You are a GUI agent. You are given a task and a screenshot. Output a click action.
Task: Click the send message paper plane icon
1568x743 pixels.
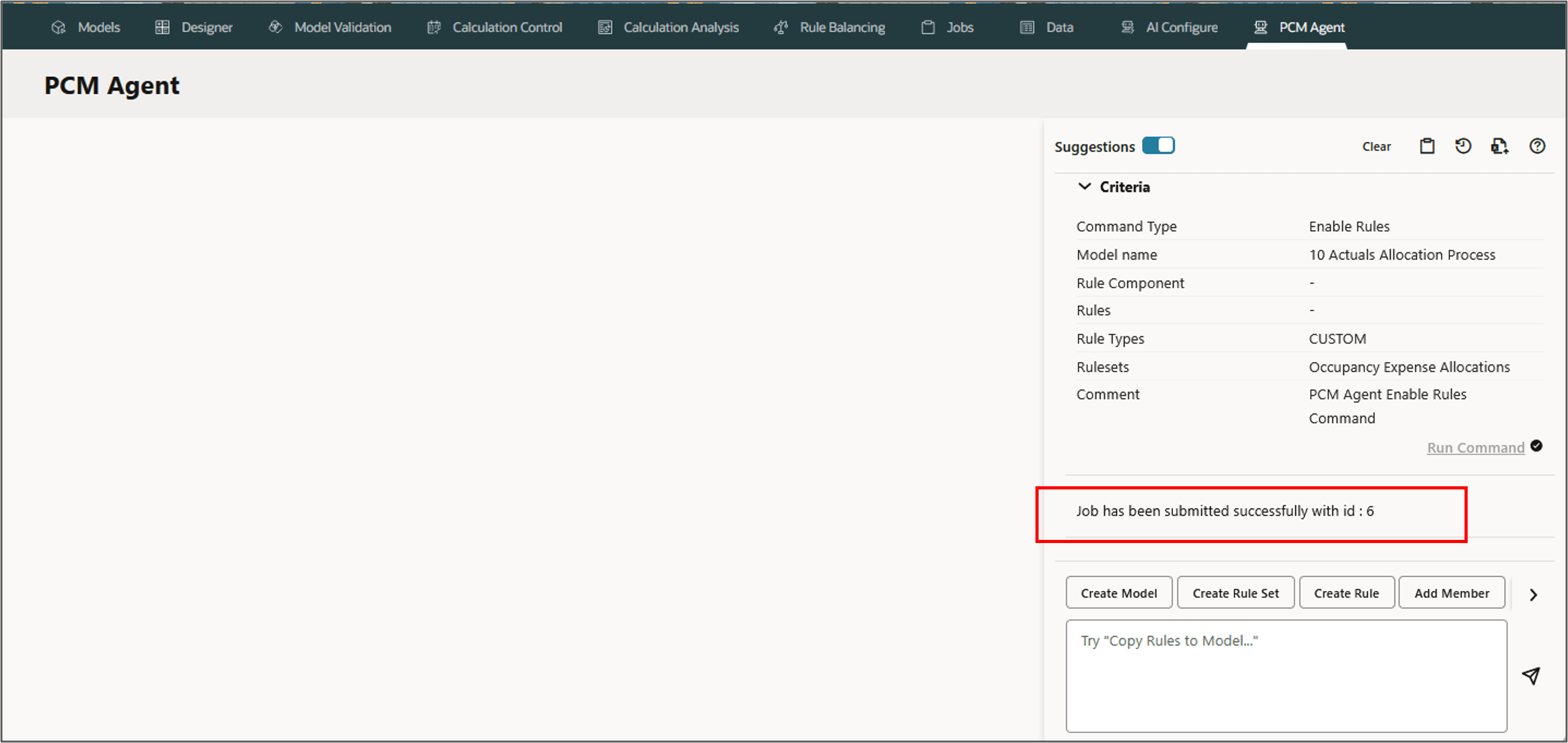(1531, 676)
